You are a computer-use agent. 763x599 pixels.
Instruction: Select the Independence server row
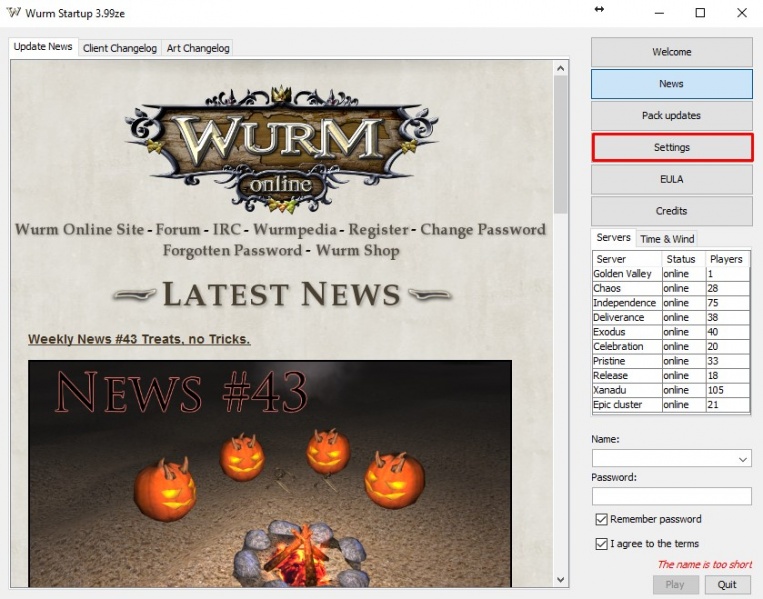[x=671, y=303]
